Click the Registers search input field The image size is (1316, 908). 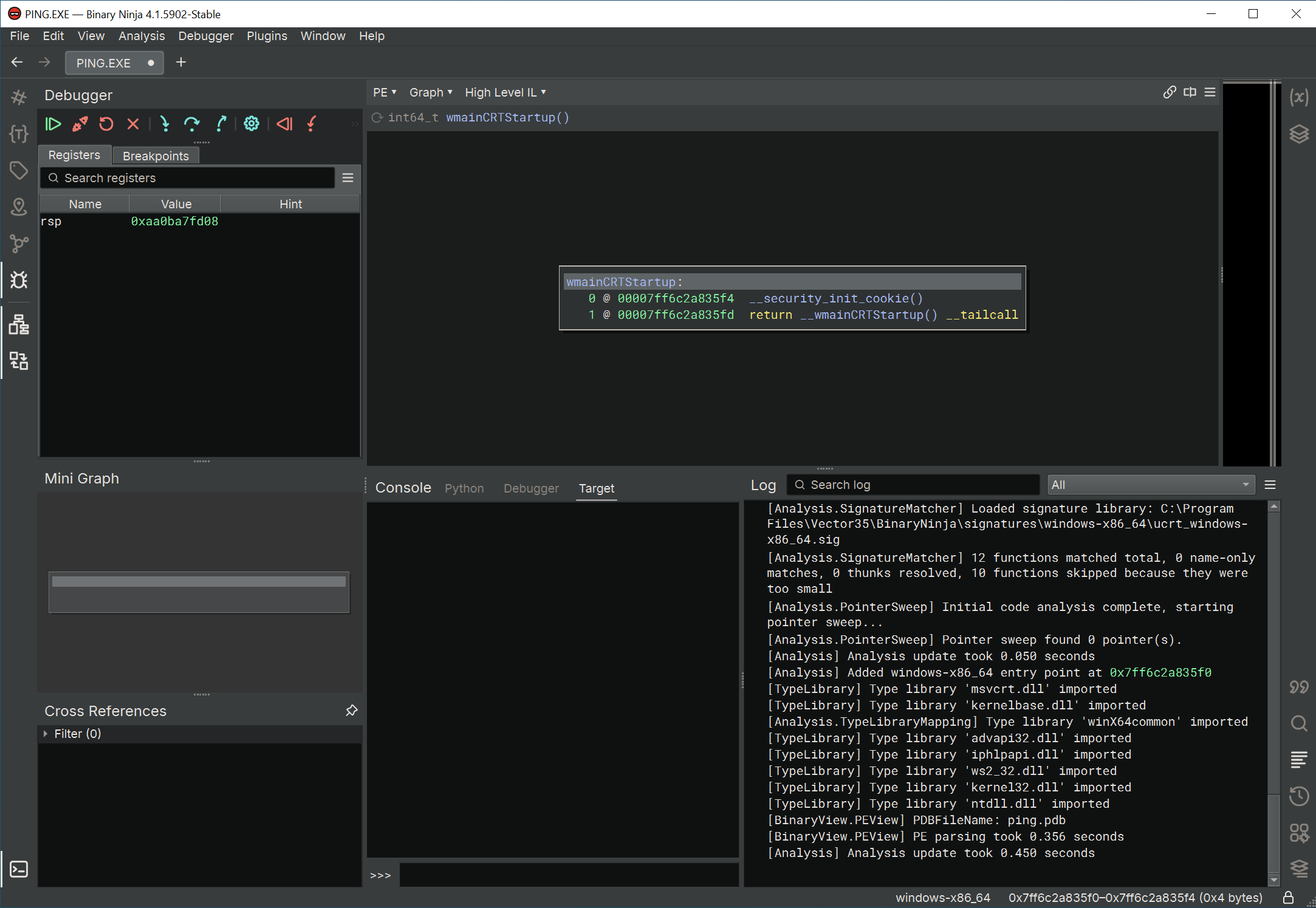[x=190, y=178]
